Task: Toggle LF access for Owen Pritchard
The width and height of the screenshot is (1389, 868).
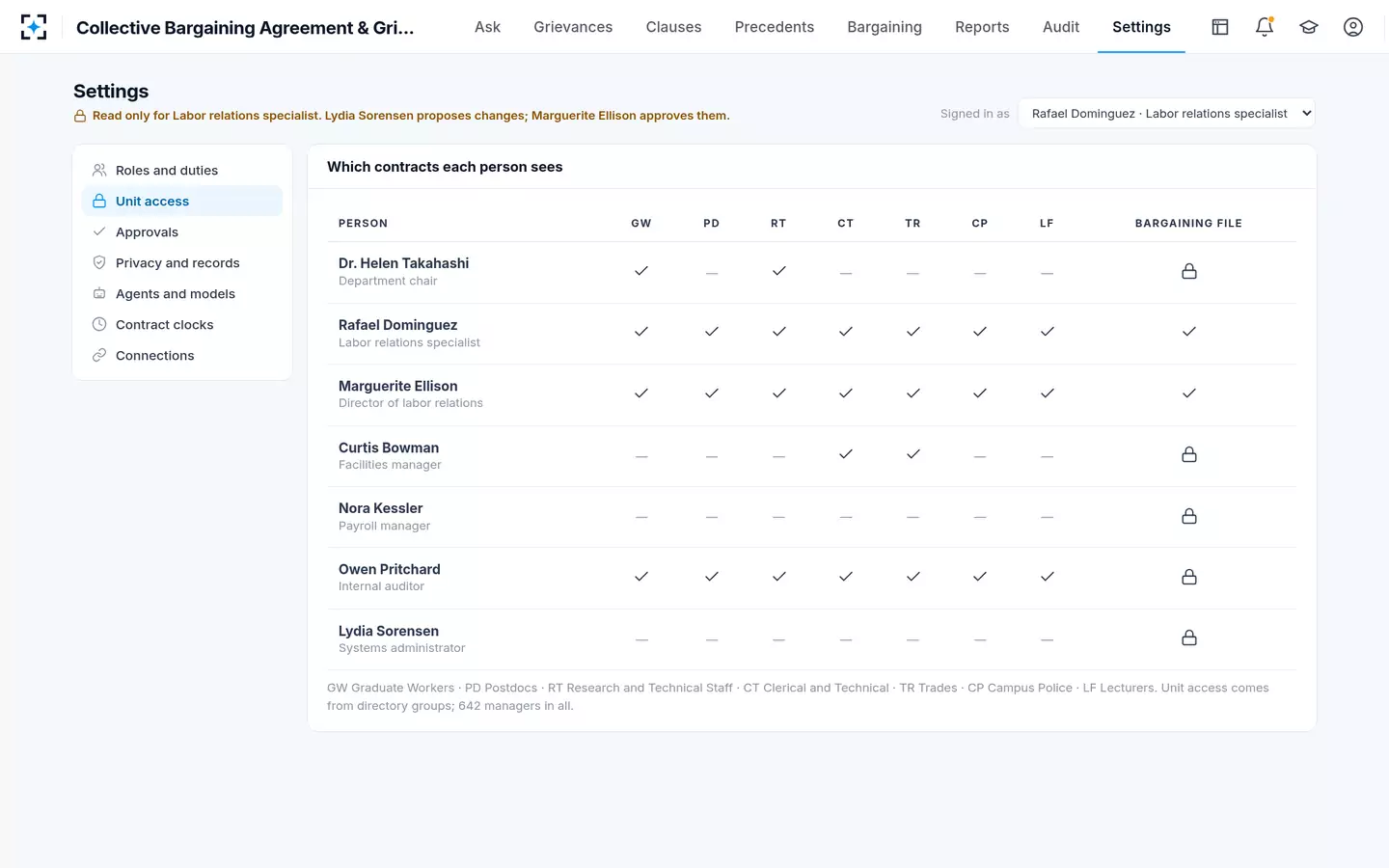Action: [x=1048, y=577]
